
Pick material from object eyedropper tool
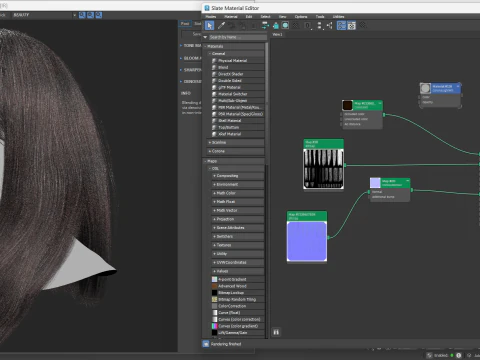(221, 25)
